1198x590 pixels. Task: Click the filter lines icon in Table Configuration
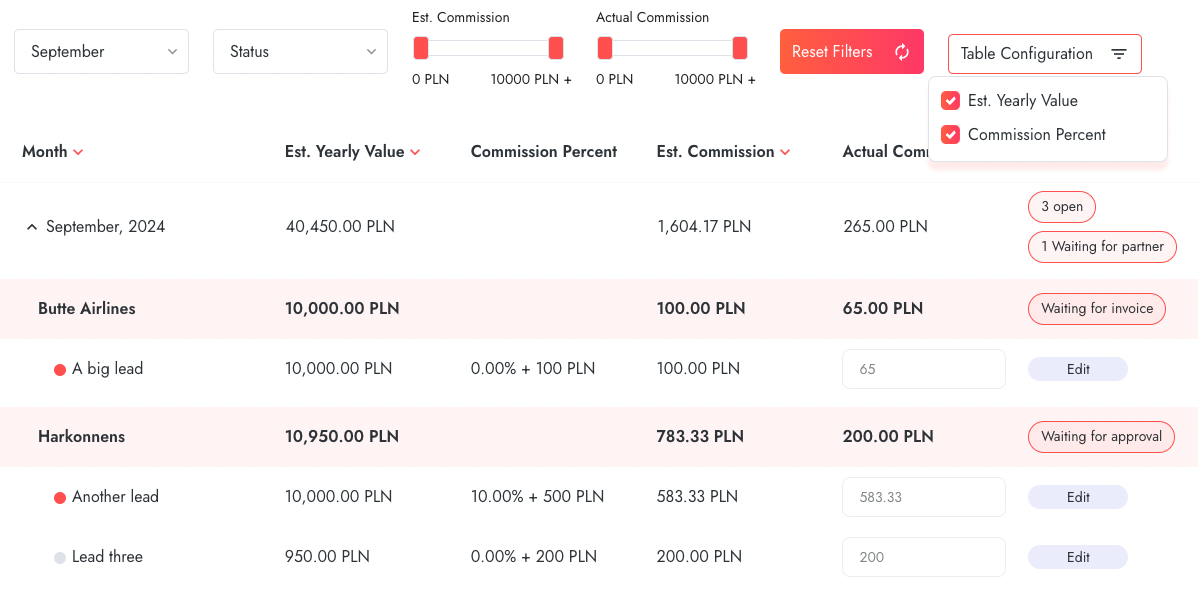pyautogui.click(x=1119, y=54)
